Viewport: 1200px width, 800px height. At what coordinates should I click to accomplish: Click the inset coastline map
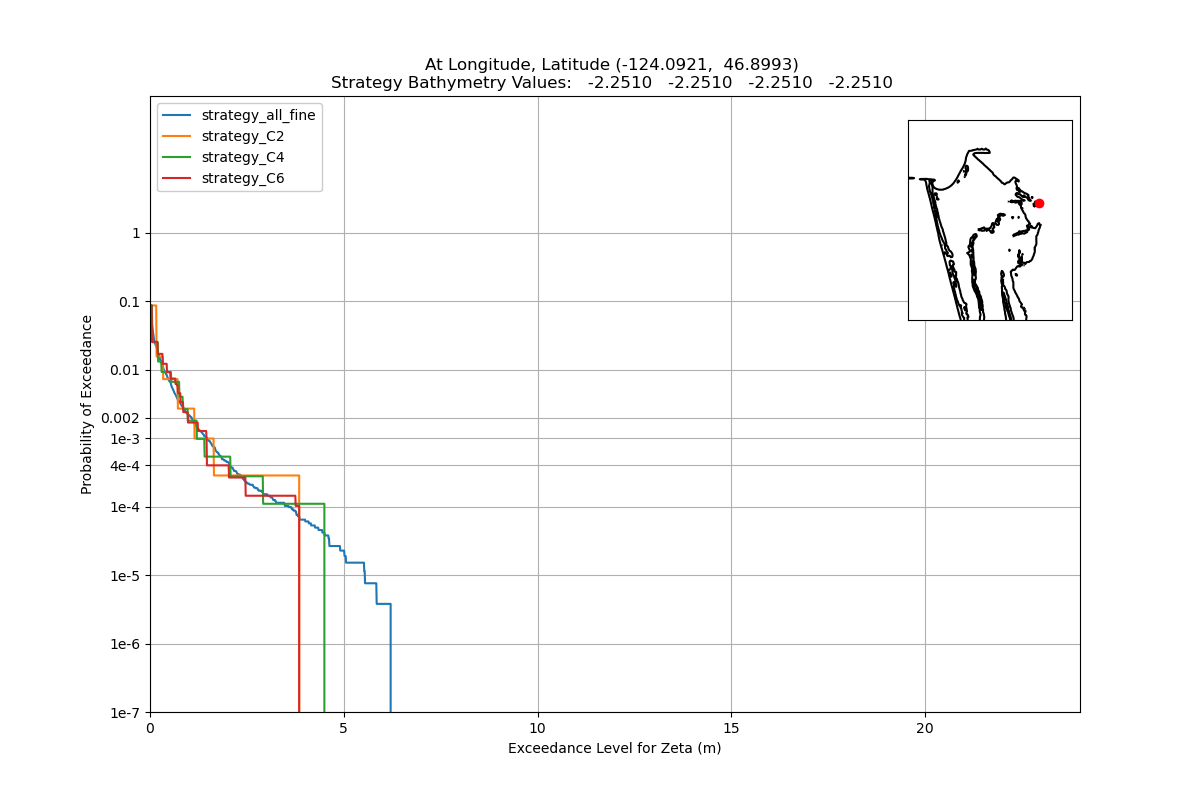point(990,220)
